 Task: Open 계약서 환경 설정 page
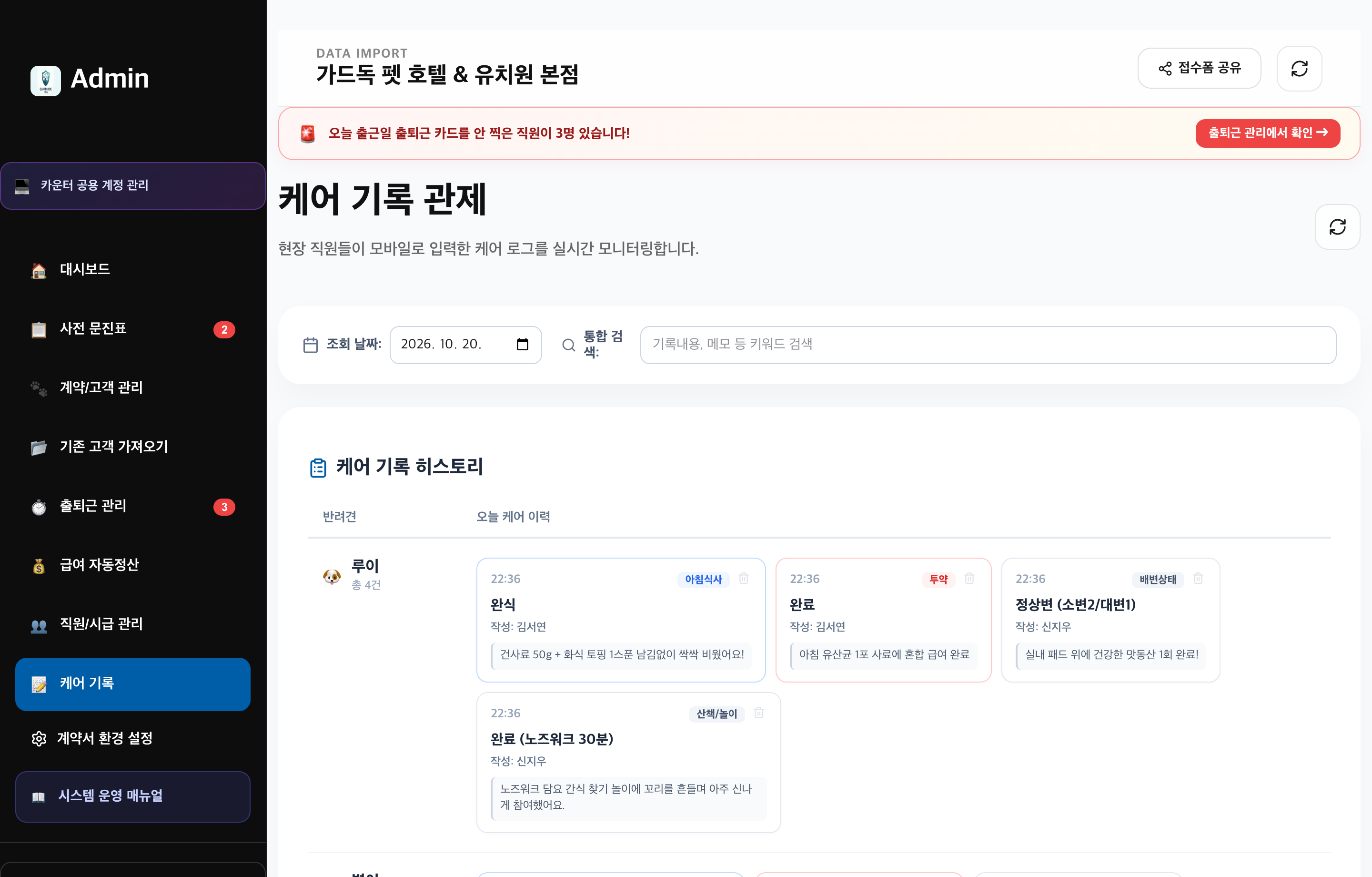pyautogui.click(x=133, y=738)
